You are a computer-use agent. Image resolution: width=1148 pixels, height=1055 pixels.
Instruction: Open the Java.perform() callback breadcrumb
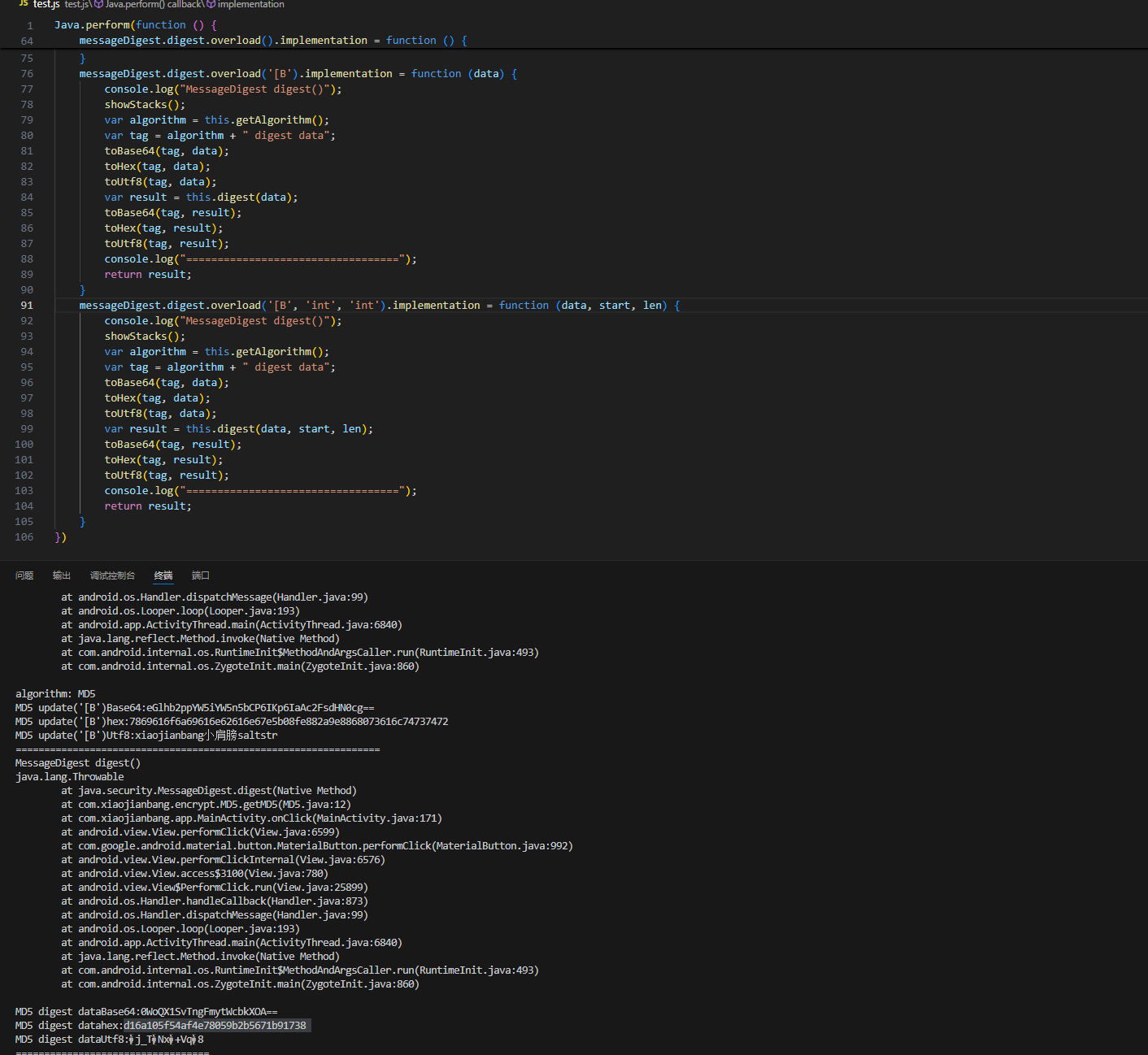pos(154,5)
